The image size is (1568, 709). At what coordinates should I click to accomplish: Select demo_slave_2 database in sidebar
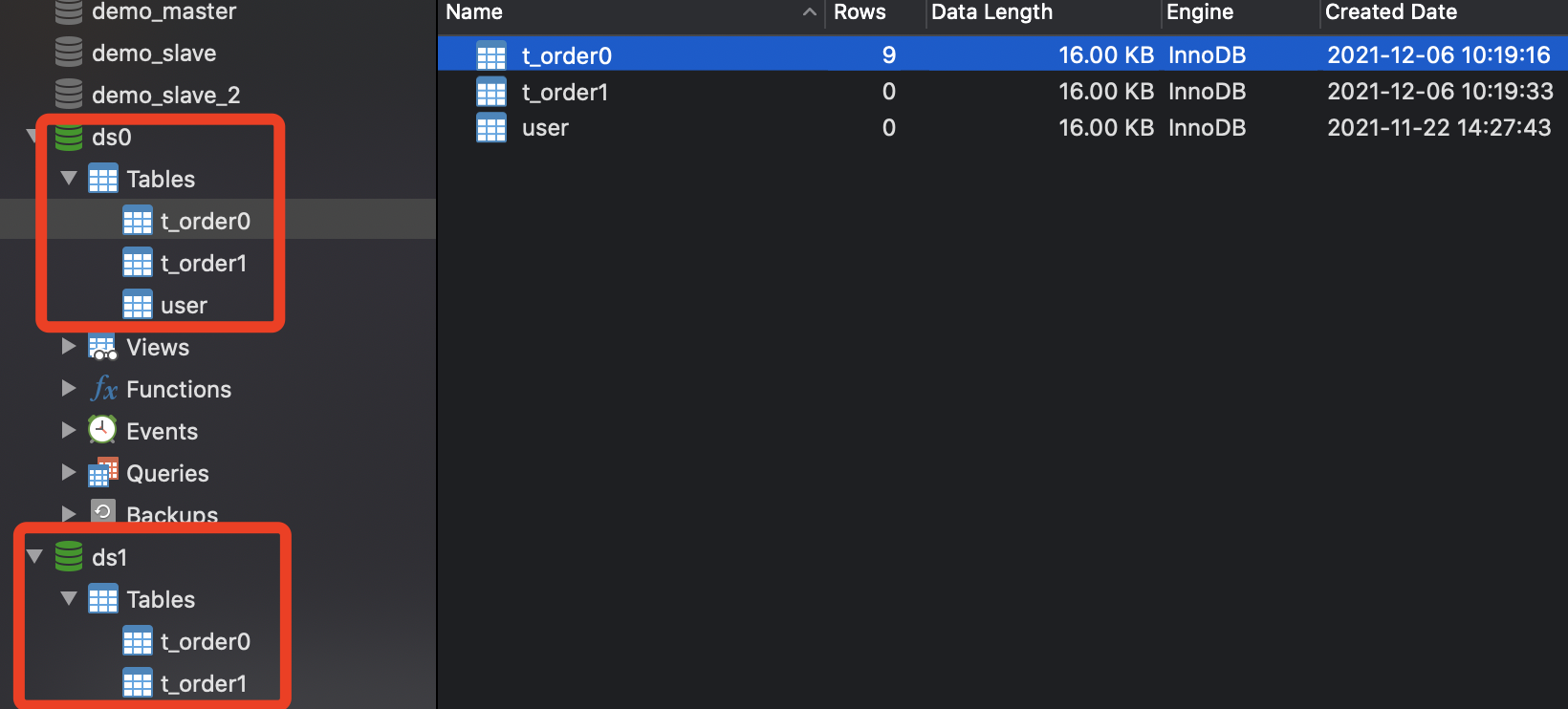coord(165,95)
